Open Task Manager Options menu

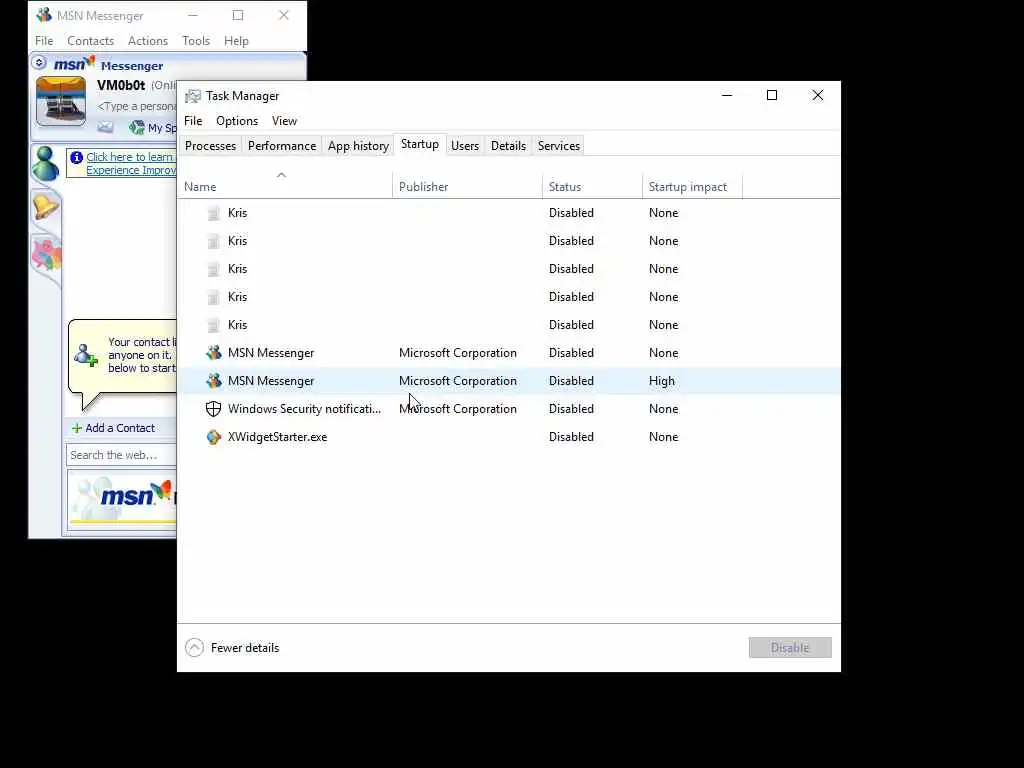coord(236,121)
